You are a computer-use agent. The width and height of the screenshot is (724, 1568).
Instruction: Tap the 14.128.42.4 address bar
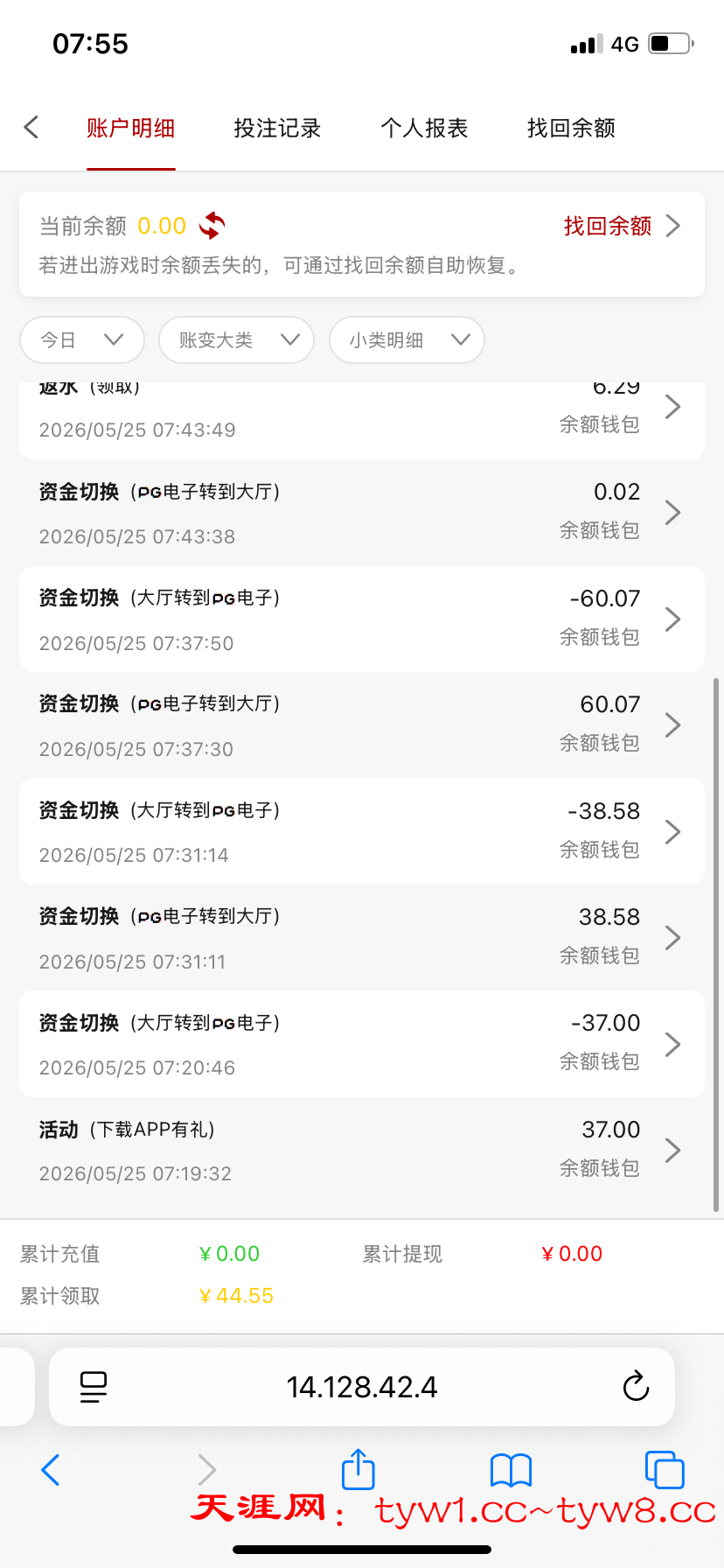tap(362, 1387)
